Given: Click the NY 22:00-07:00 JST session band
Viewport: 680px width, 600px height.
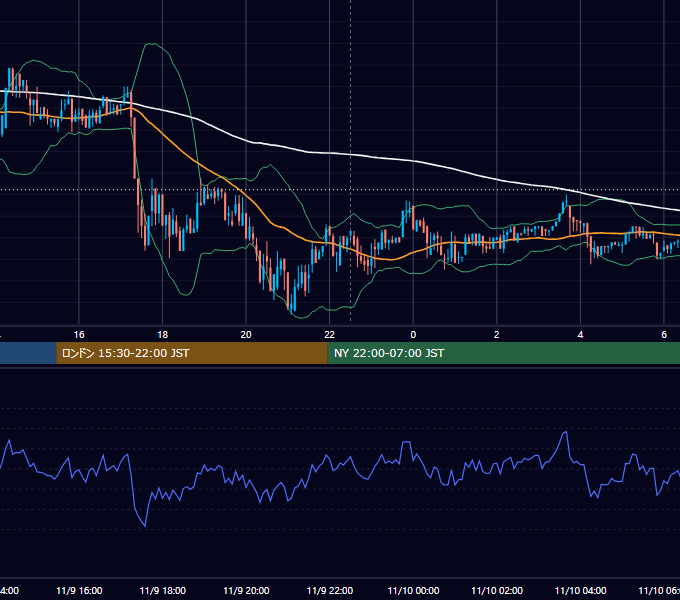Looking at the screenshot, I should (x=503, y=353).
